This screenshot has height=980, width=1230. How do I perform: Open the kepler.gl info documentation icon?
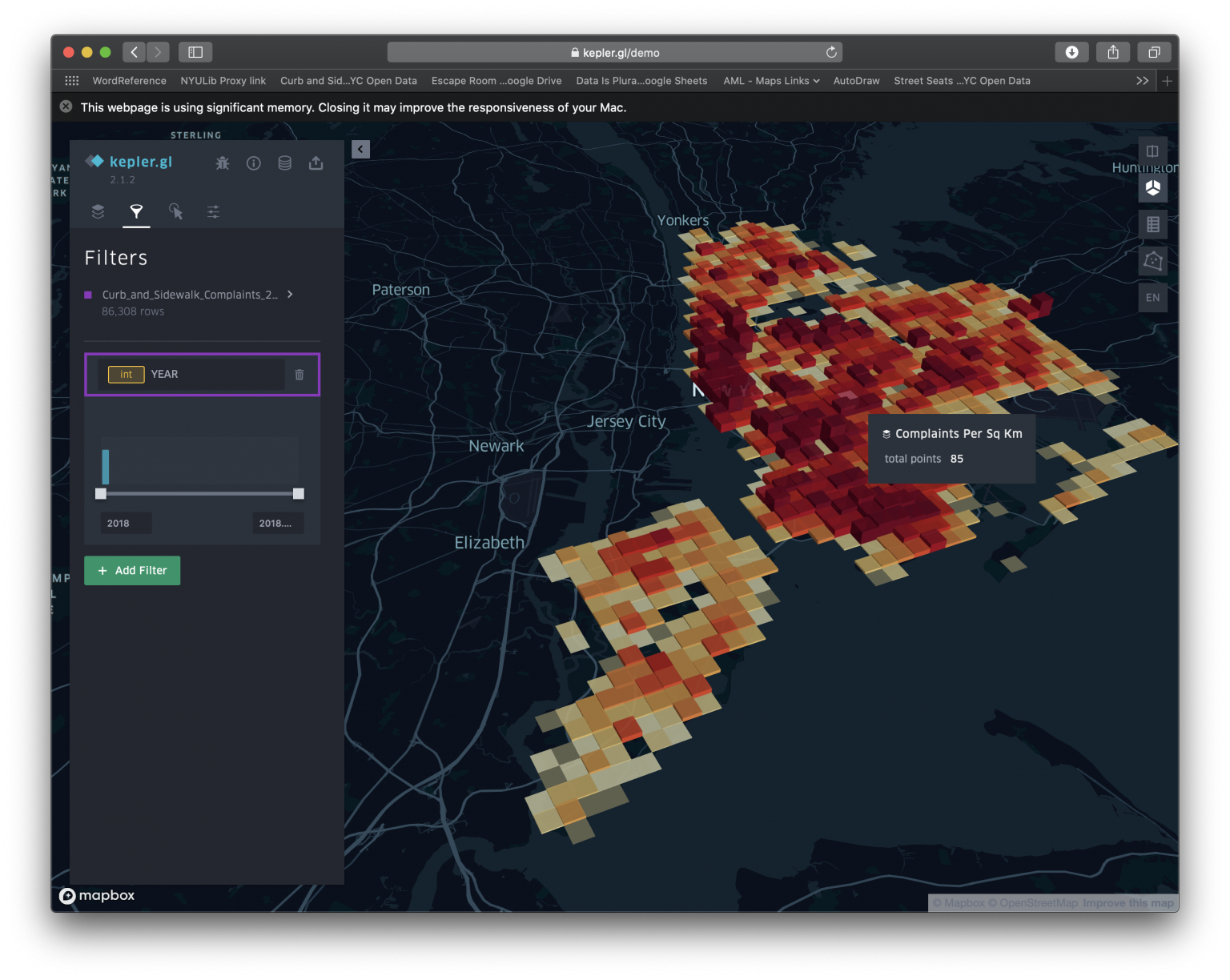pos(254,163)
